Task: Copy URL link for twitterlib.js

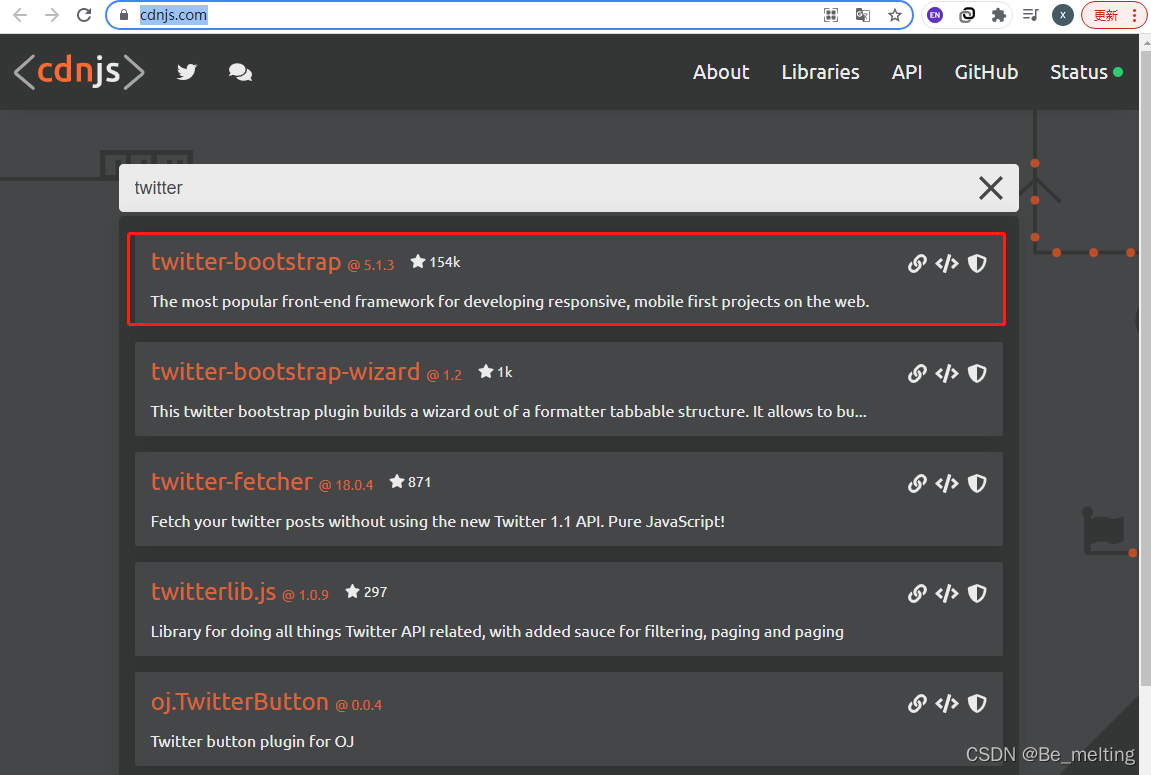Action: click(x=917, y=594)
